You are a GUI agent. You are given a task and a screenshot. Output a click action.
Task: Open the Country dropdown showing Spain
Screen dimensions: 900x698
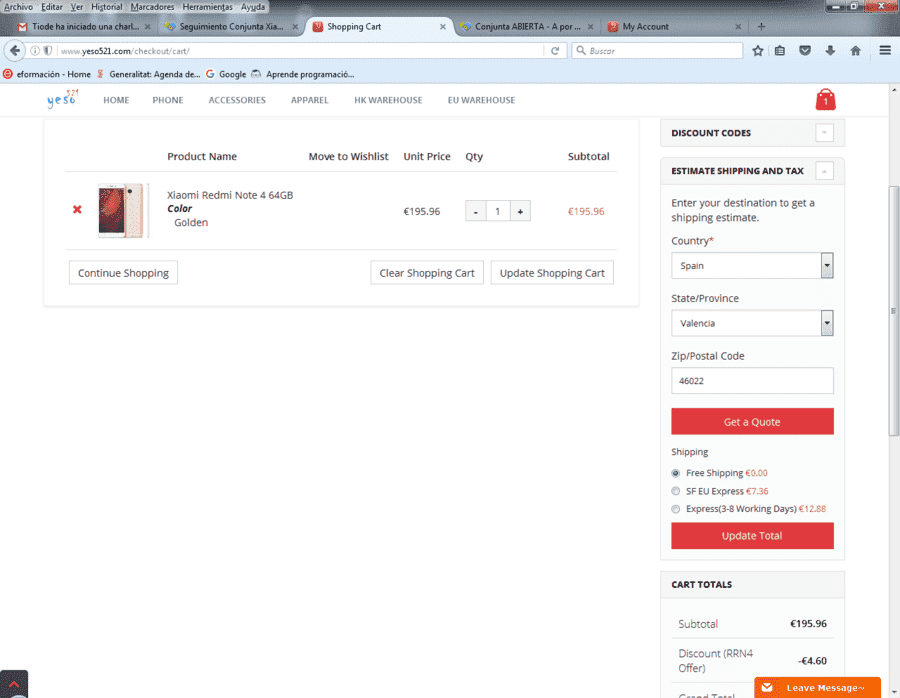(752, 265)
